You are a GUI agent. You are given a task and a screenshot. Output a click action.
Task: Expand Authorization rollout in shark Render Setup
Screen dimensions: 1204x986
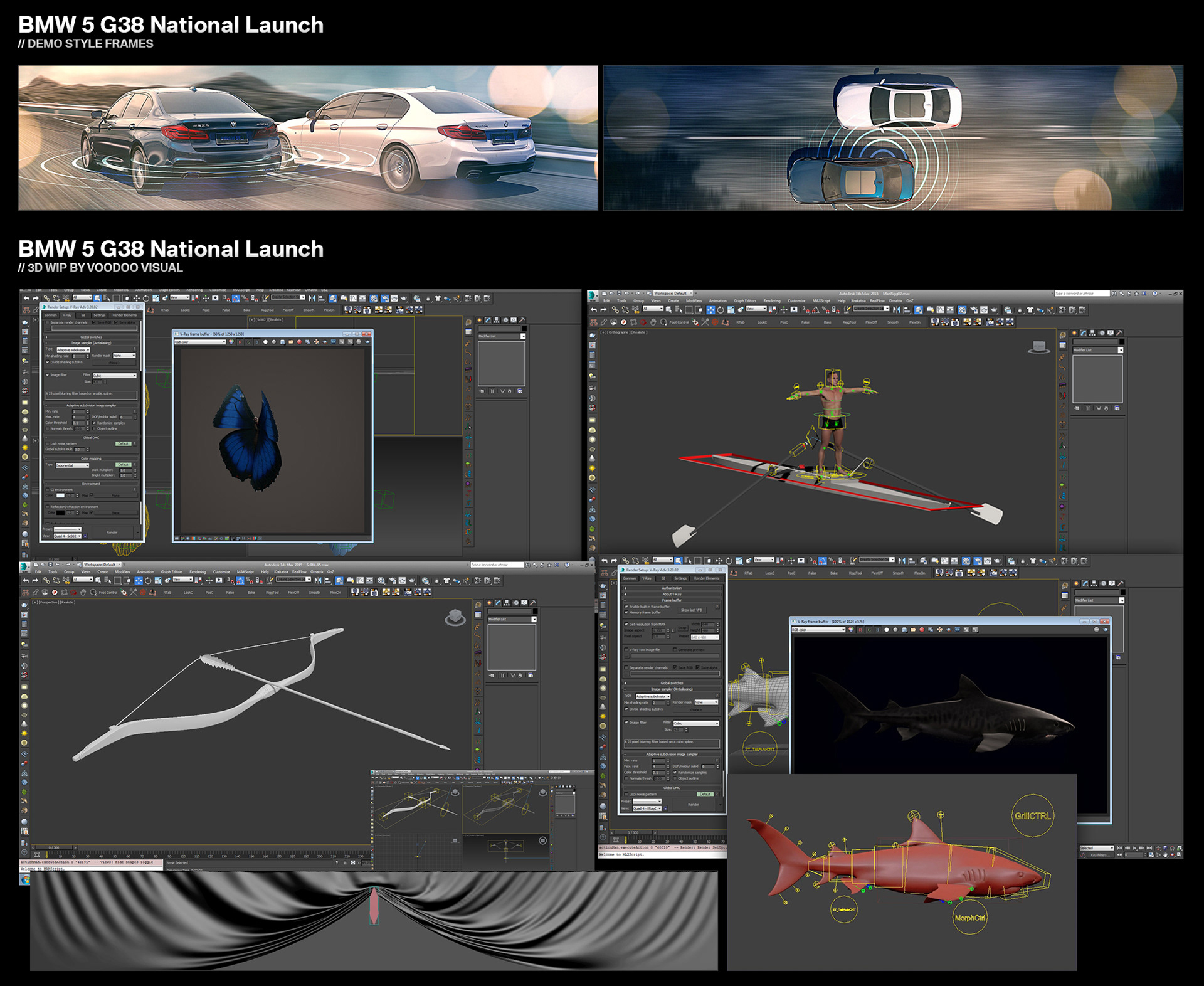672,588
